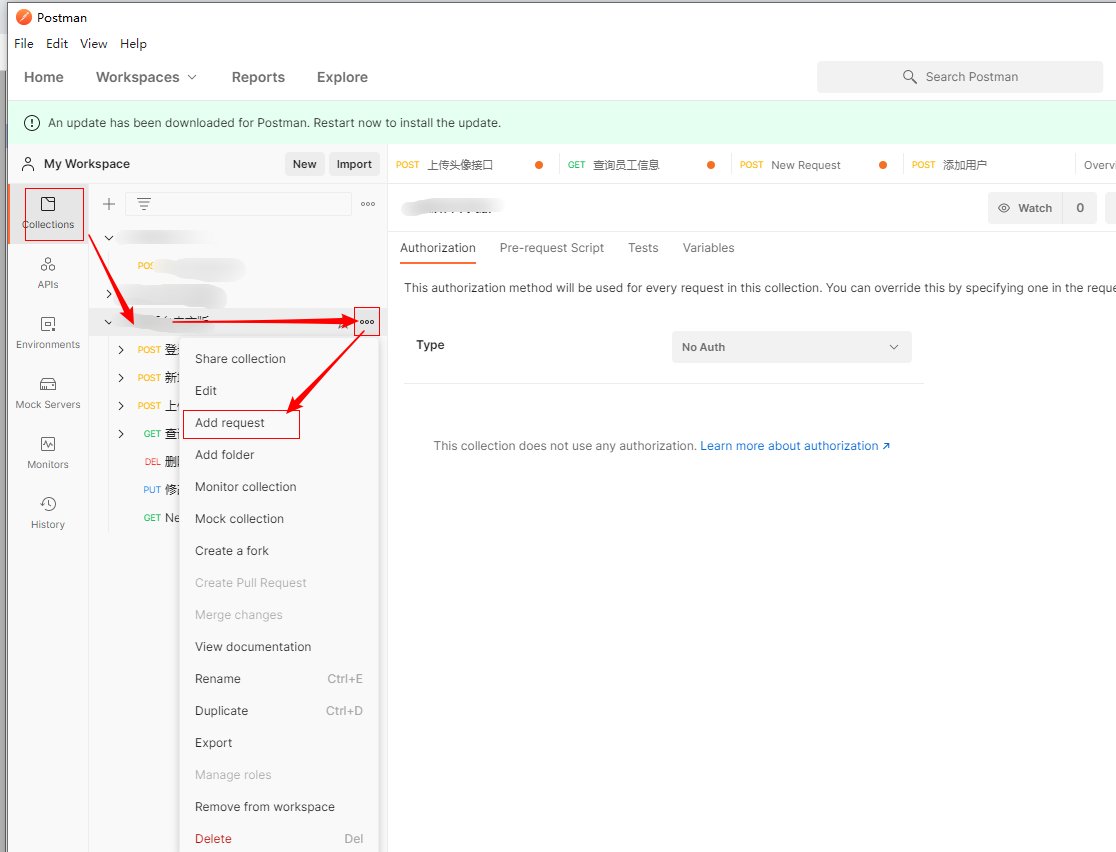Image resolution: width=1116 pixels, height=852 pixels.
Task: Open the Edit menu in menu bar
Action: pos(57,43)
